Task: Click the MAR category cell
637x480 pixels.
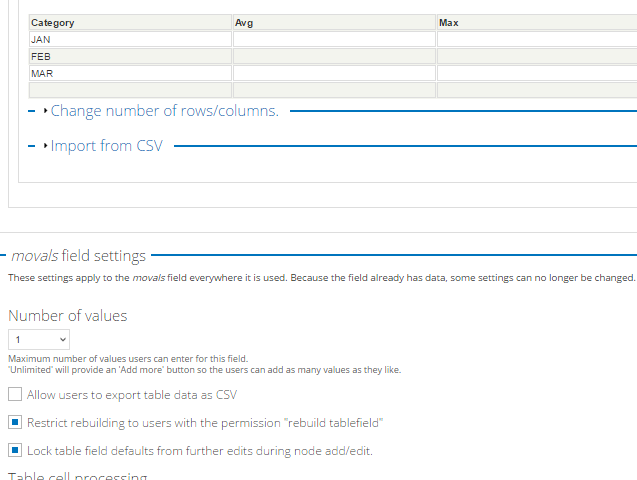Action: pyautogui.click(x=130, y=73)
